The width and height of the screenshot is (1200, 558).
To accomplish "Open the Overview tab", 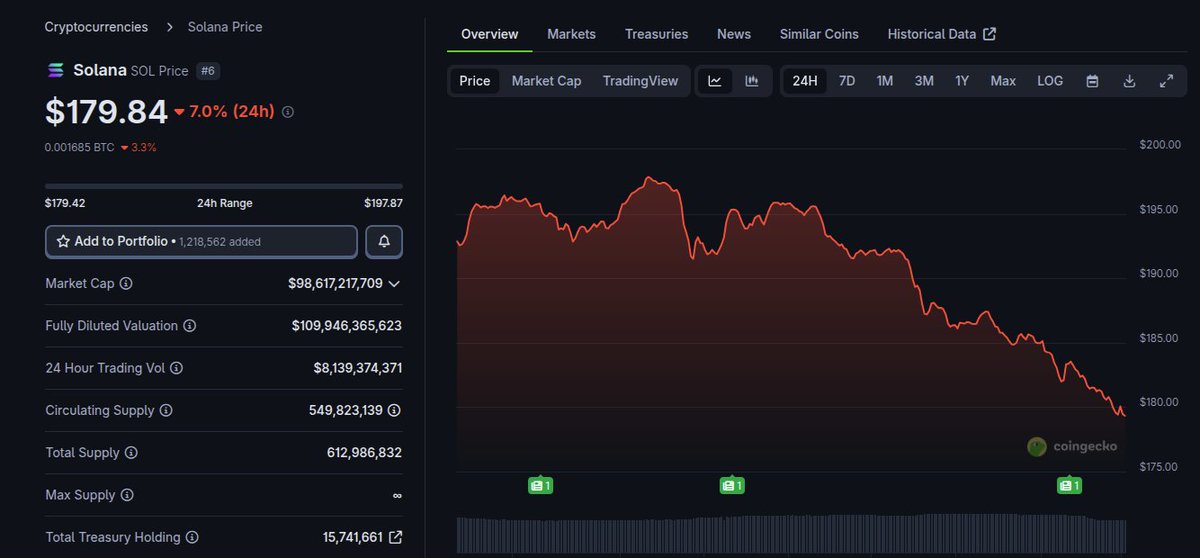I will (490, 34).
